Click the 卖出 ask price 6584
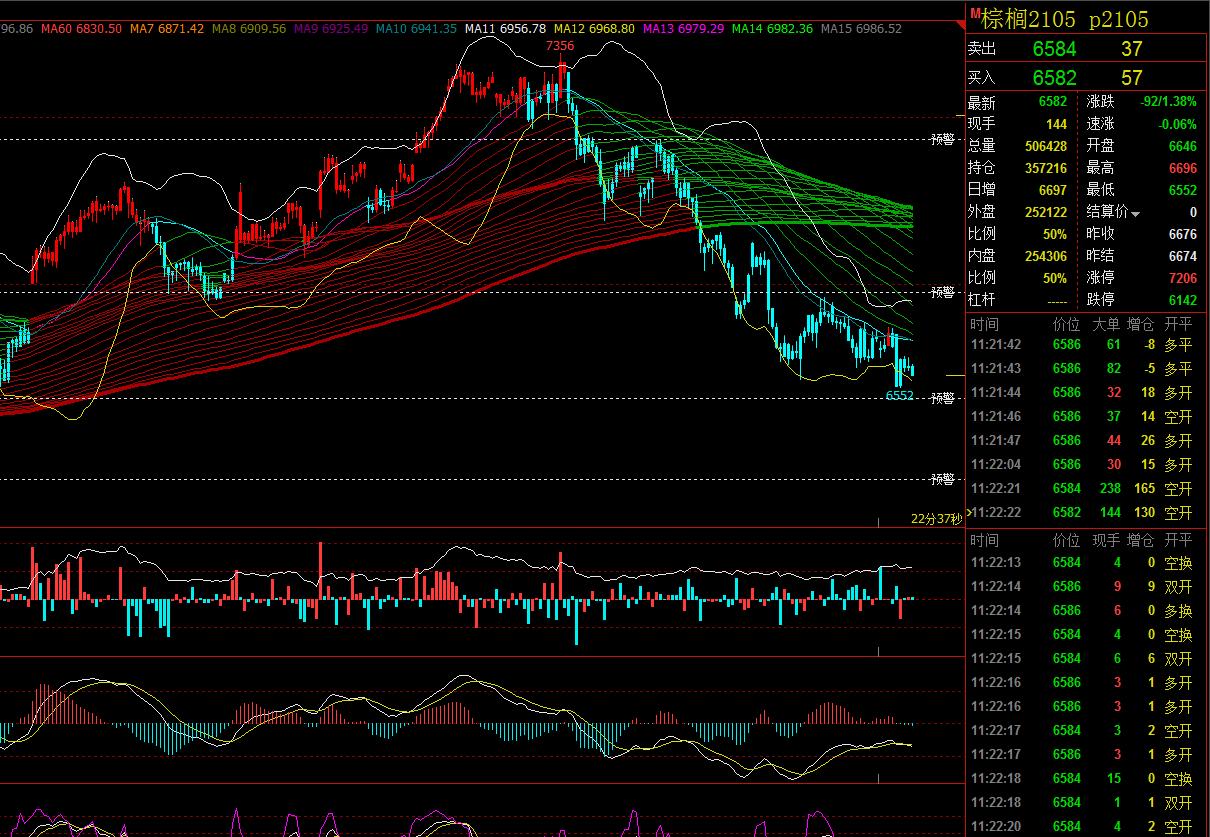This screenshot has height=837, width=1210. (x=1054, y=49)
